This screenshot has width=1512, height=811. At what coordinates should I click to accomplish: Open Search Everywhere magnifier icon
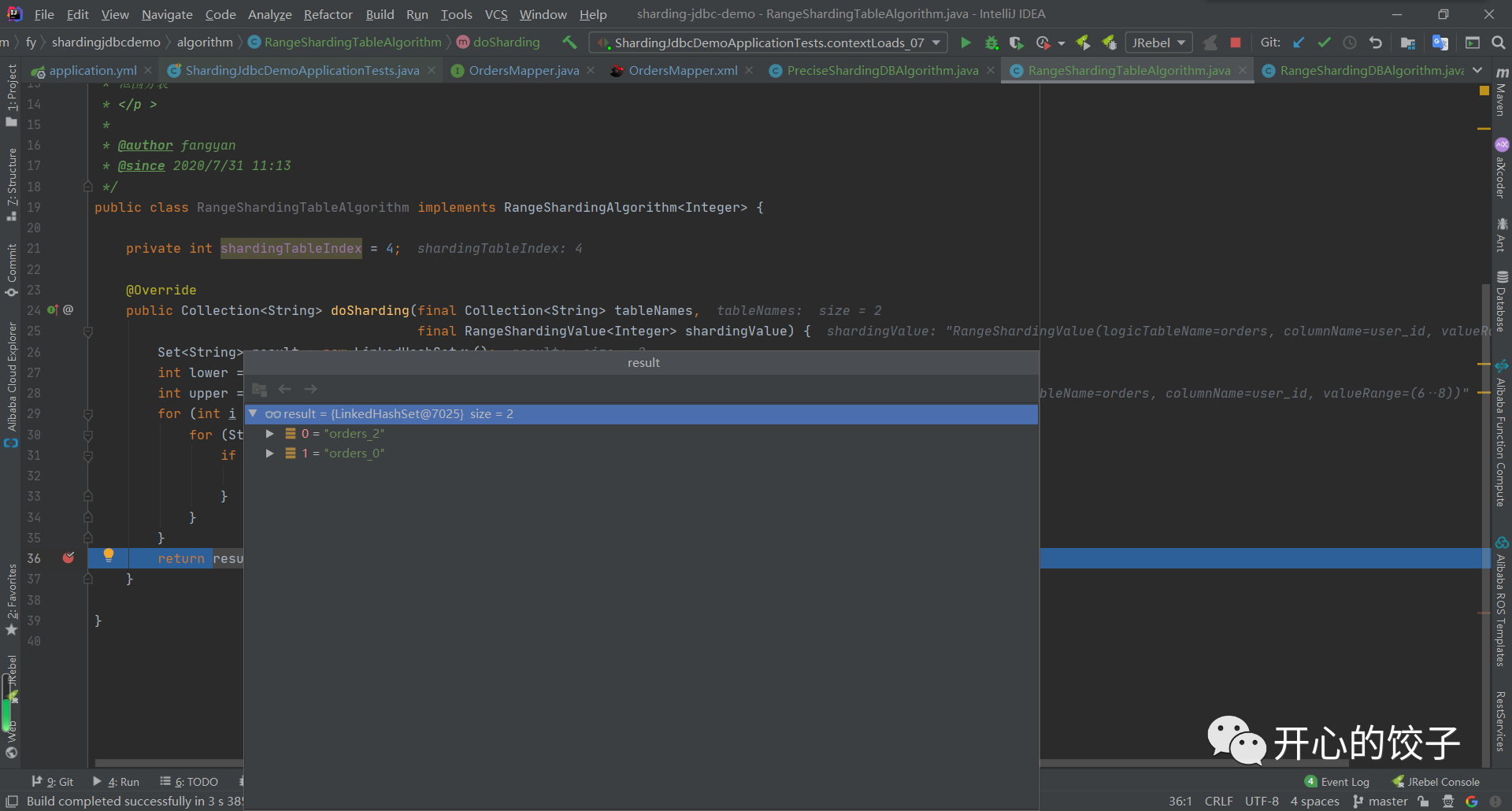[x=1499, y=43]
